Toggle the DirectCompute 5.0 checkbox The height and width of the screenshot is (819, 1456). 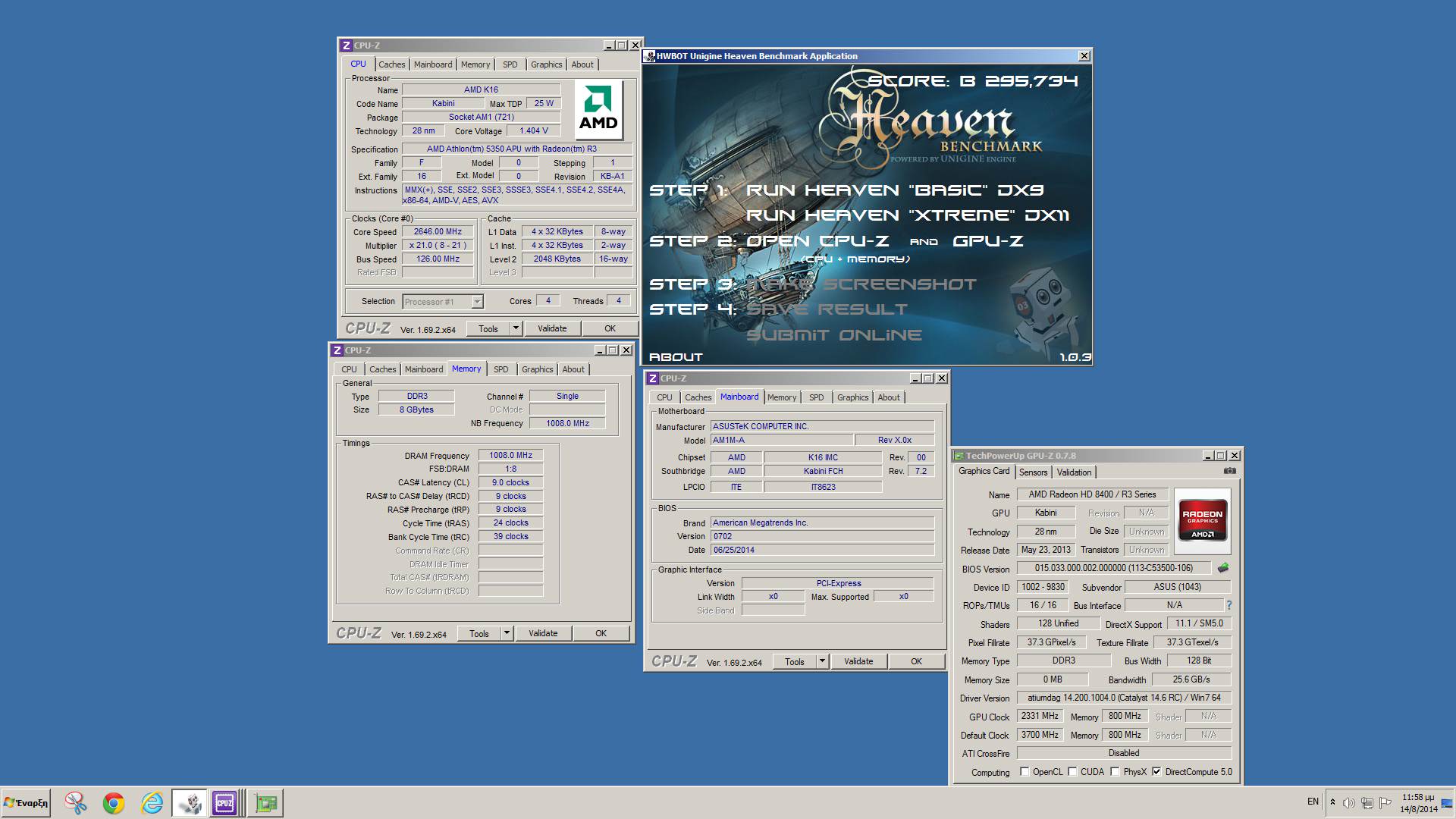tap(1156, 771)
